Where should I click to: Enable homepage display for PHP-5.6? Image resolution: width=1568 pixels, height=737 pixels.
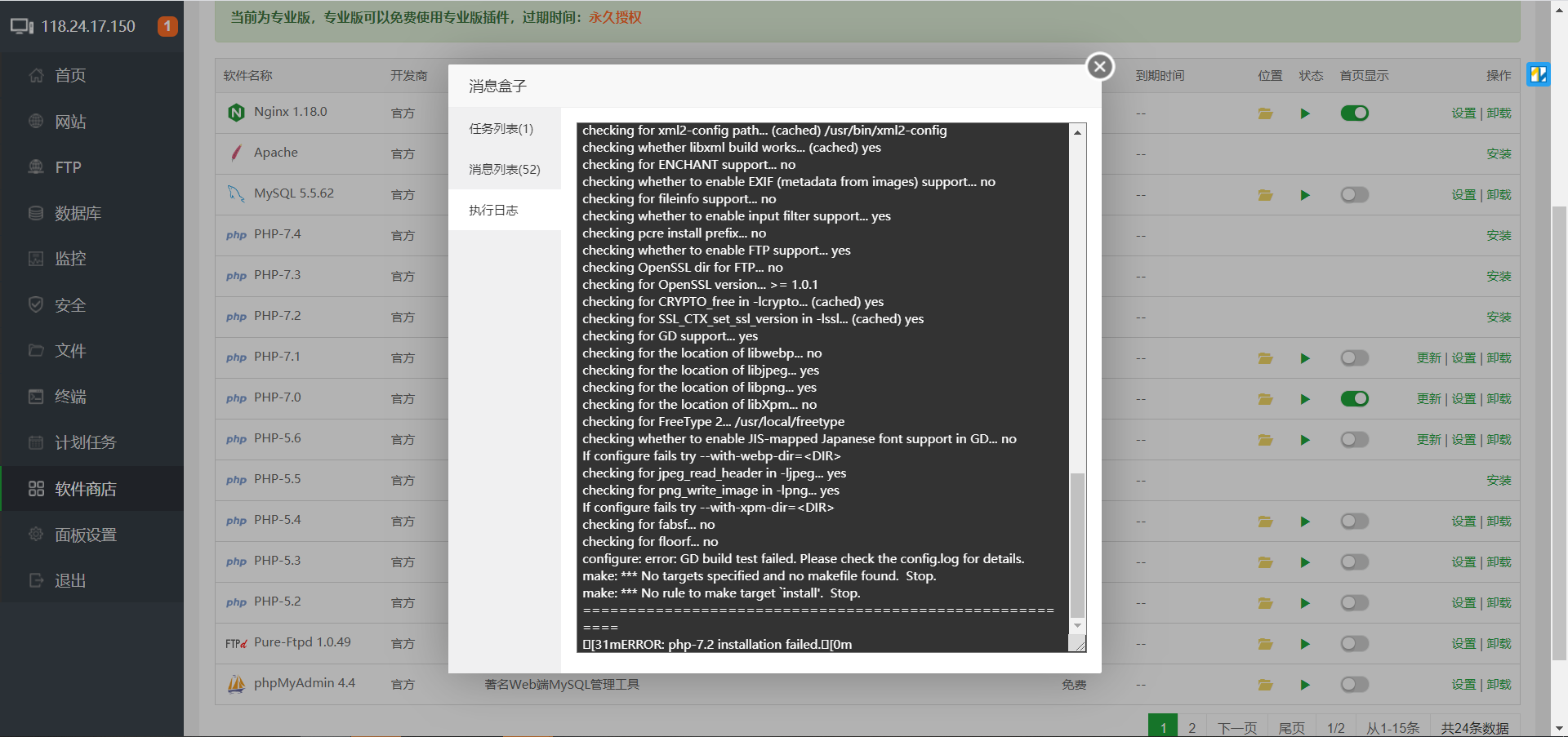click(1354, 440)
